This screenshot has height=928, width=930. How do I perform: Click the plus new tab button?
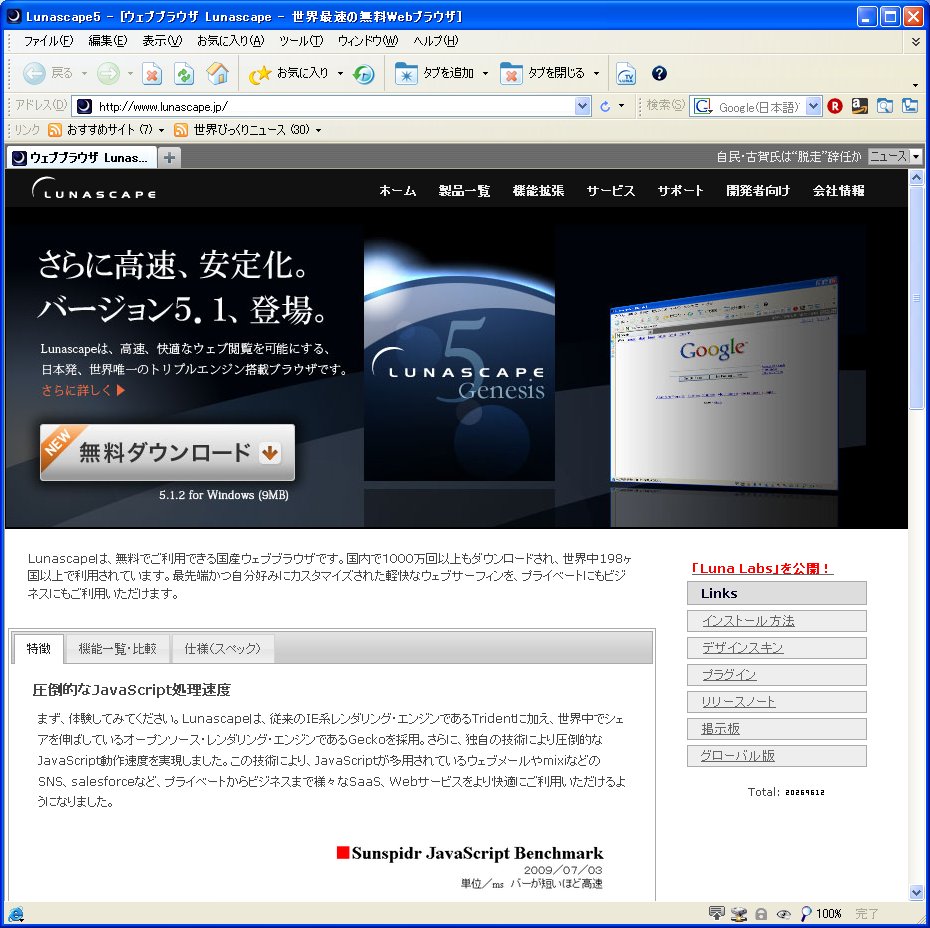[x=170, y=158]
